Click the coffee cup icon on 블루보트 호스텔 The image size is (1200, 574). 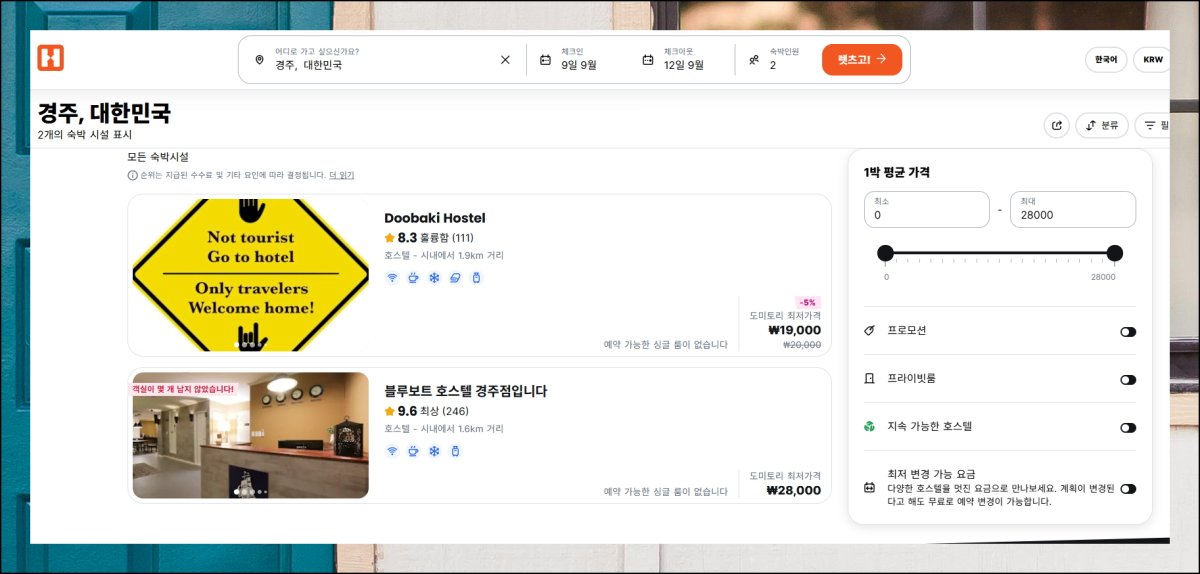pos(413,451)
